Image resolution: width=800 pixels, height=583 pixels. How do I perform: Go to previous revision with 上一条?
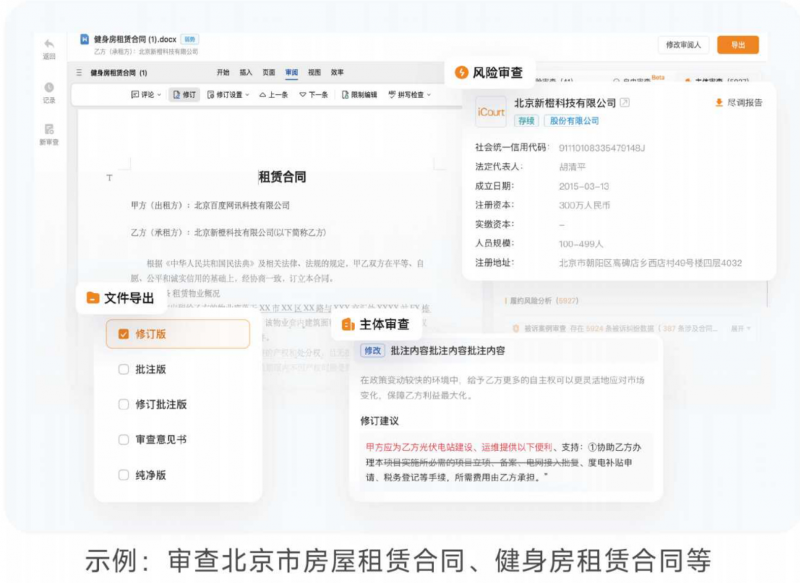point(274,94)
